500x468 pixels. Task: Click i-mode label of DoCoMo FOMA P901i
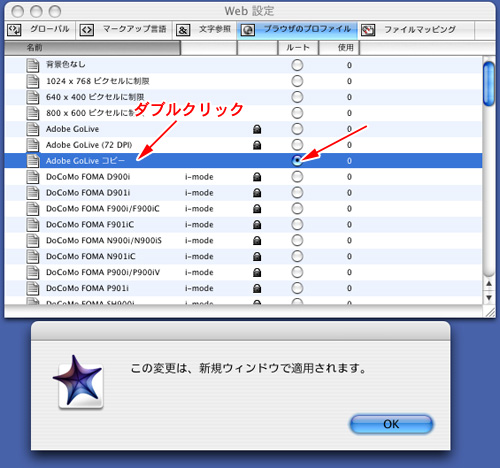click(x=199, y=288)
